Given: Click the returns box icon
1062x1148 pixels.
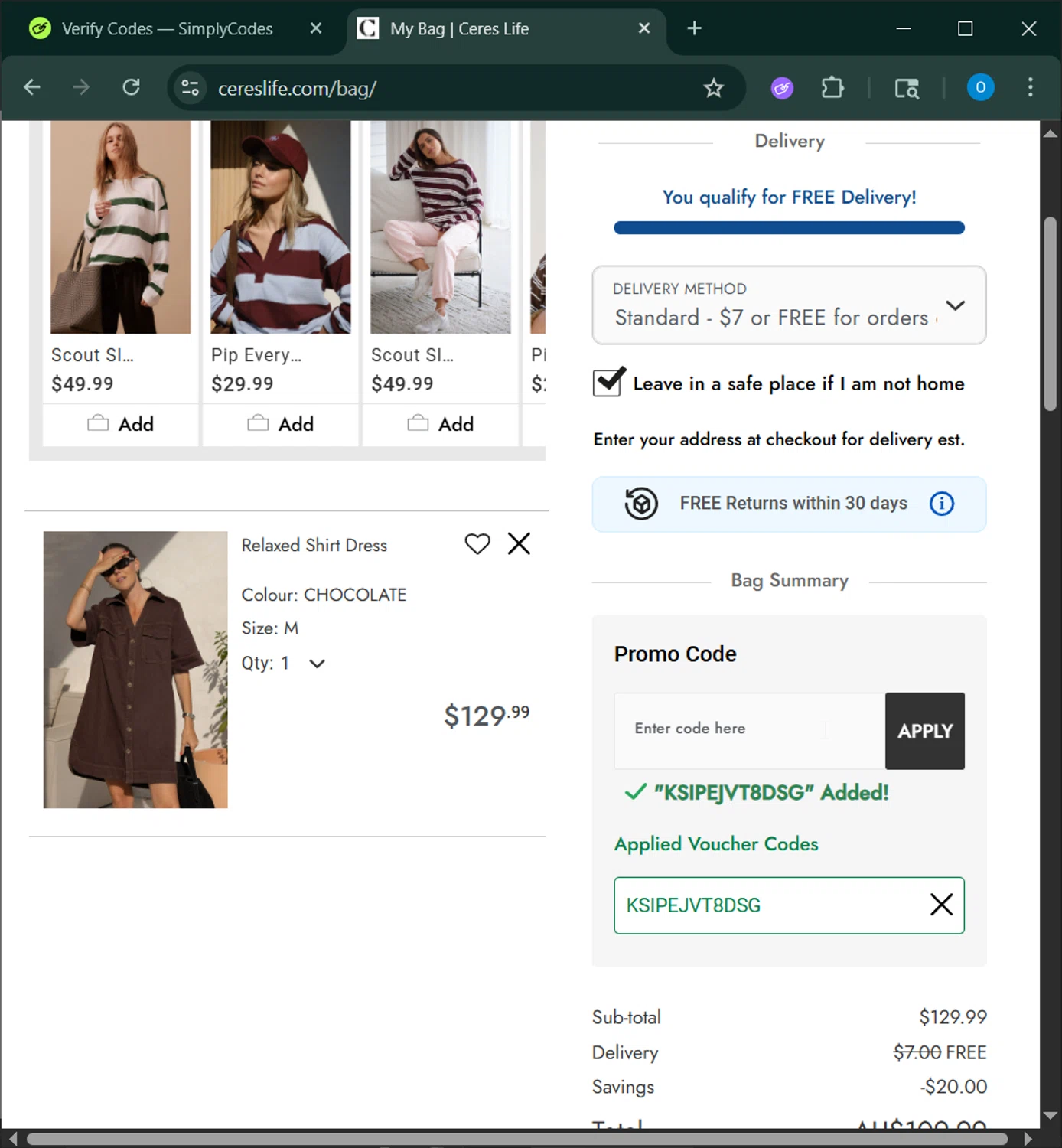Looking at the screenshot, I should coord(641,504).
